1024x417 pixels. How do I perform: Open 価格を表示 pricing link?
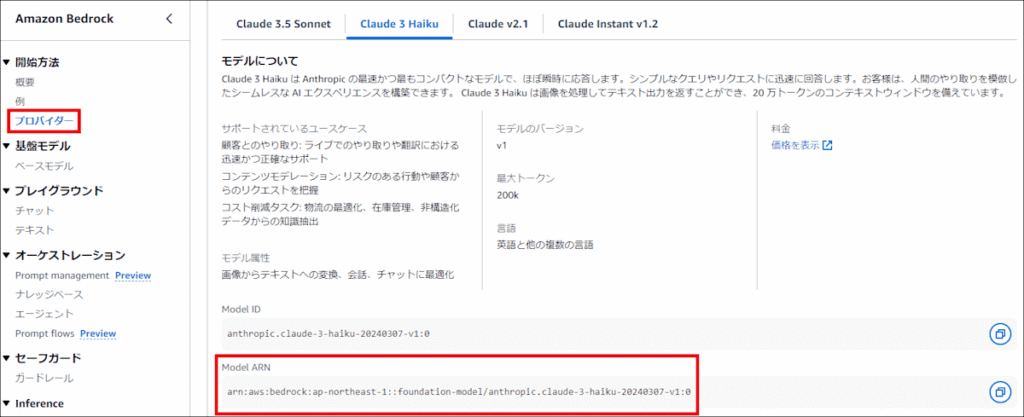pos(795,145)
